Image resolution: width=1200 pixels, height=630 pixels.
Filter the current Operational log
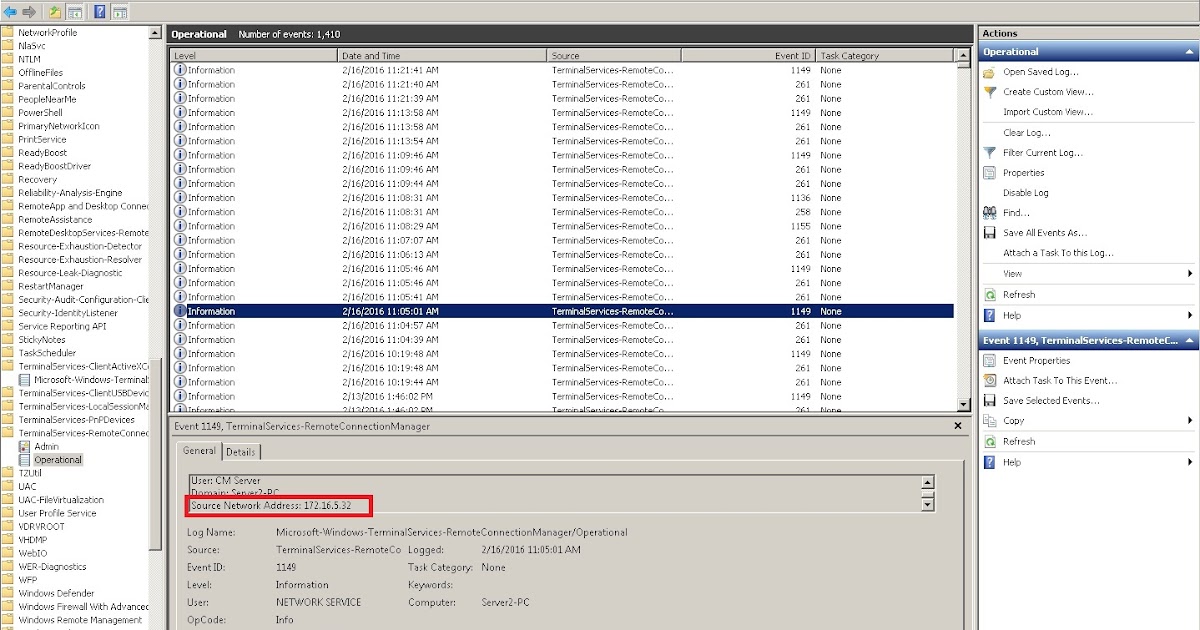[x=1043, y=152]
